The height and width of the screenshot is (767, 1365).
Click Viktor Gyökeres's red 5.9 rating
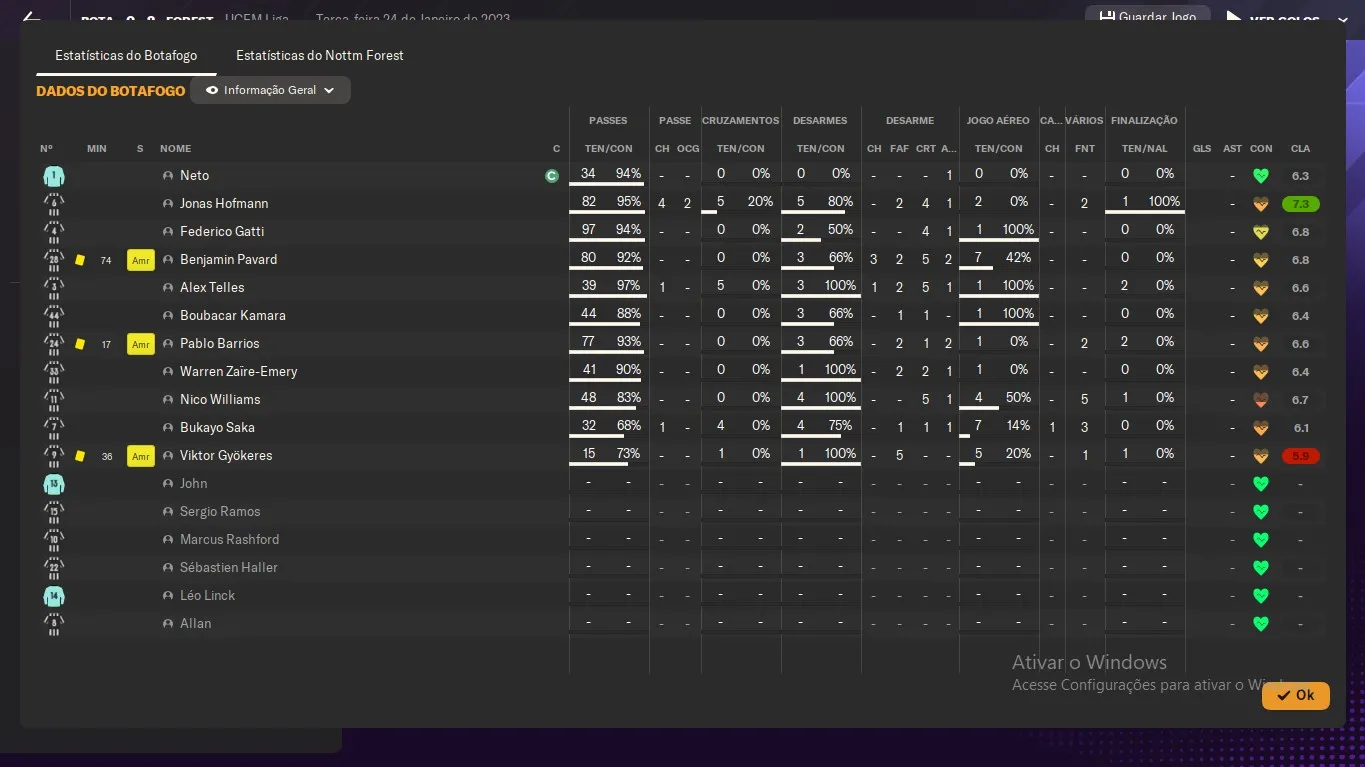coord(1300,456)
